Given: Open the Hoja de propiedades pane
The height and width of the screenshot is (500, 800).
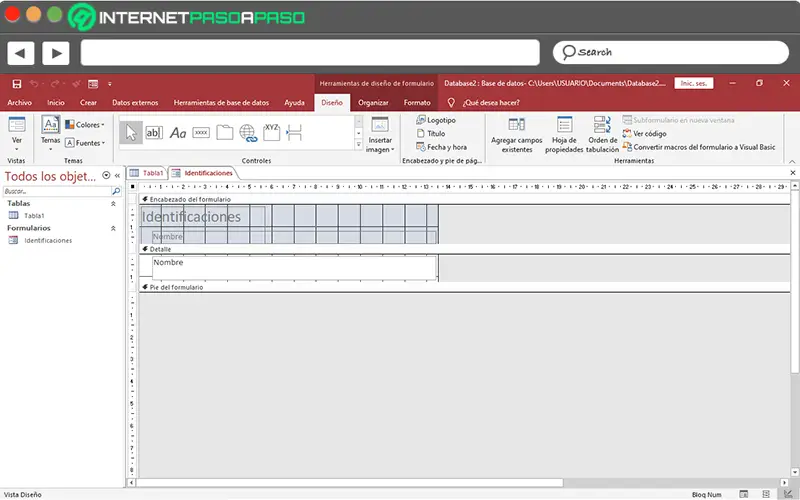Looking at the screenshot, I should point(564,135).
